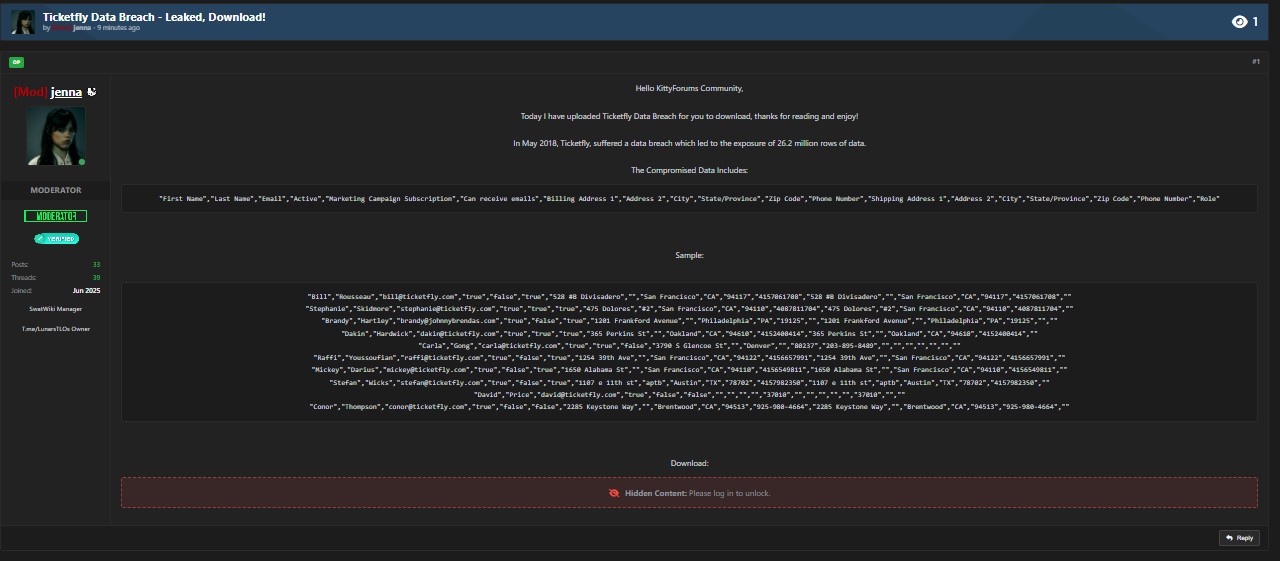This screenshot has height=561, width=1280.
Task: Open the small author avatar in thread header
Action: (23, 21)
